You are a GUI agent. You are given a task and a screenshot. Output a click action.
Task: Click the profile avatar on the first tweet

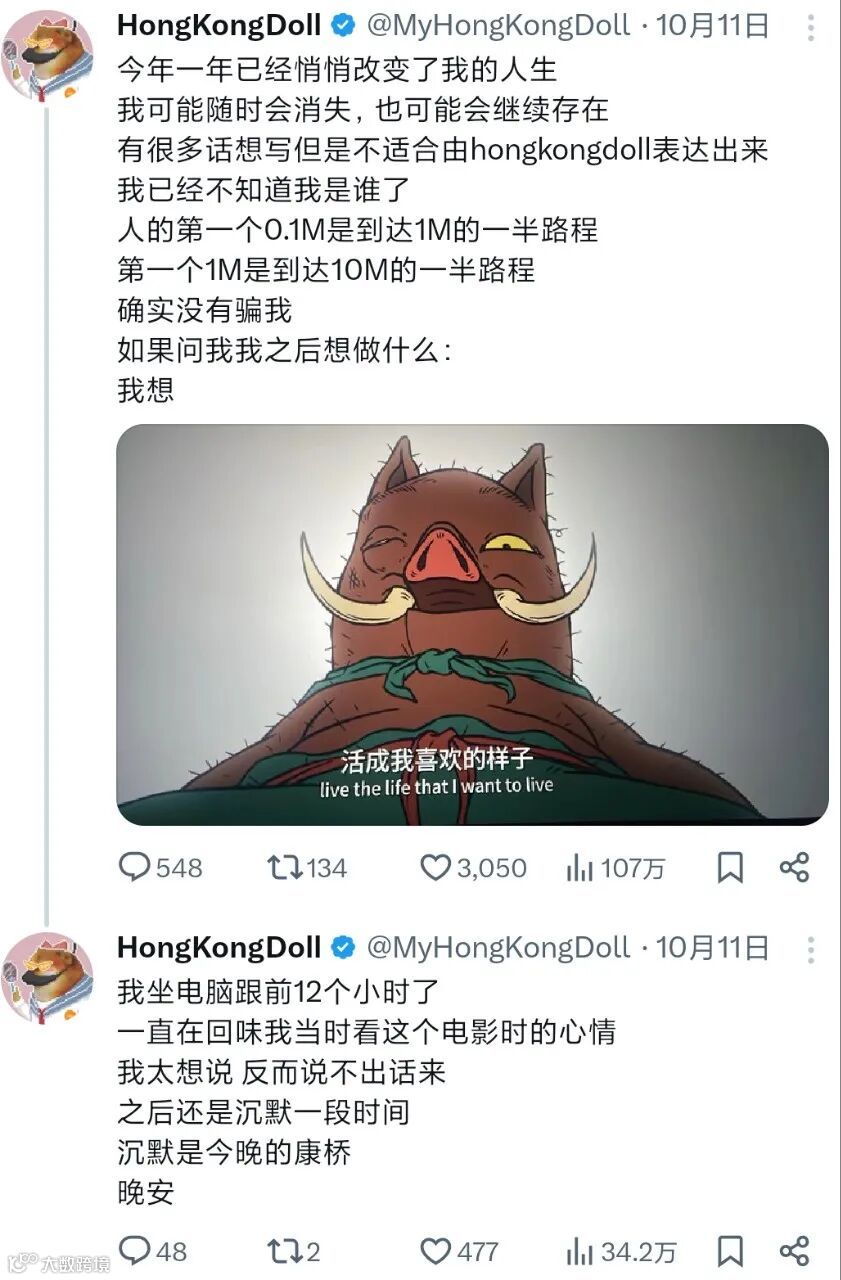[x=48, y=54]
